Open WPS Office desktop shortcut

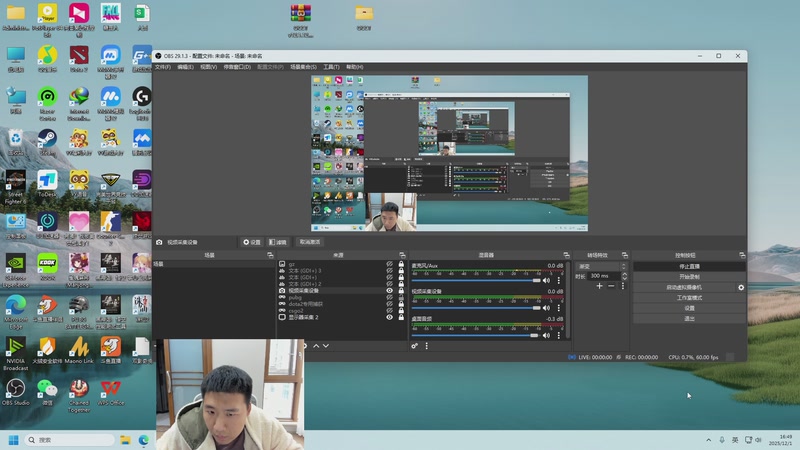tap(111, 391)
